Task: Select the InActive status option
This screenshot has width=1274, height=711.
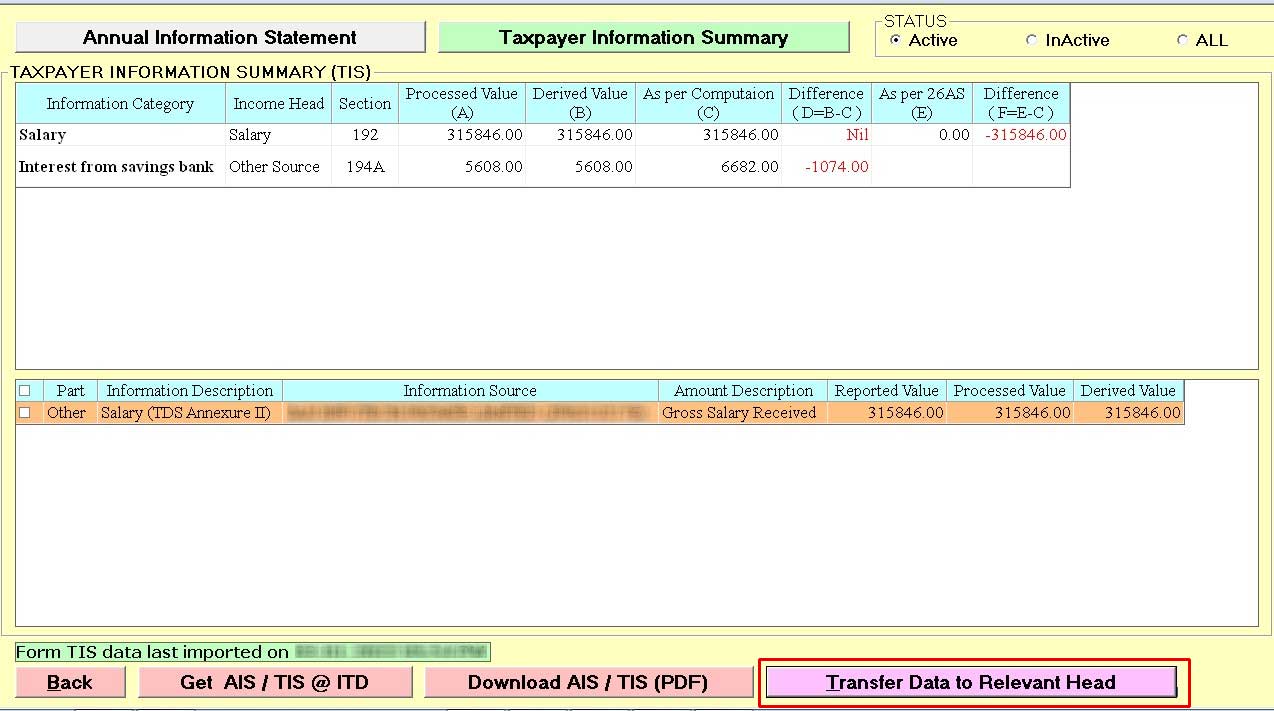Action: click(x=1031, y=41)
